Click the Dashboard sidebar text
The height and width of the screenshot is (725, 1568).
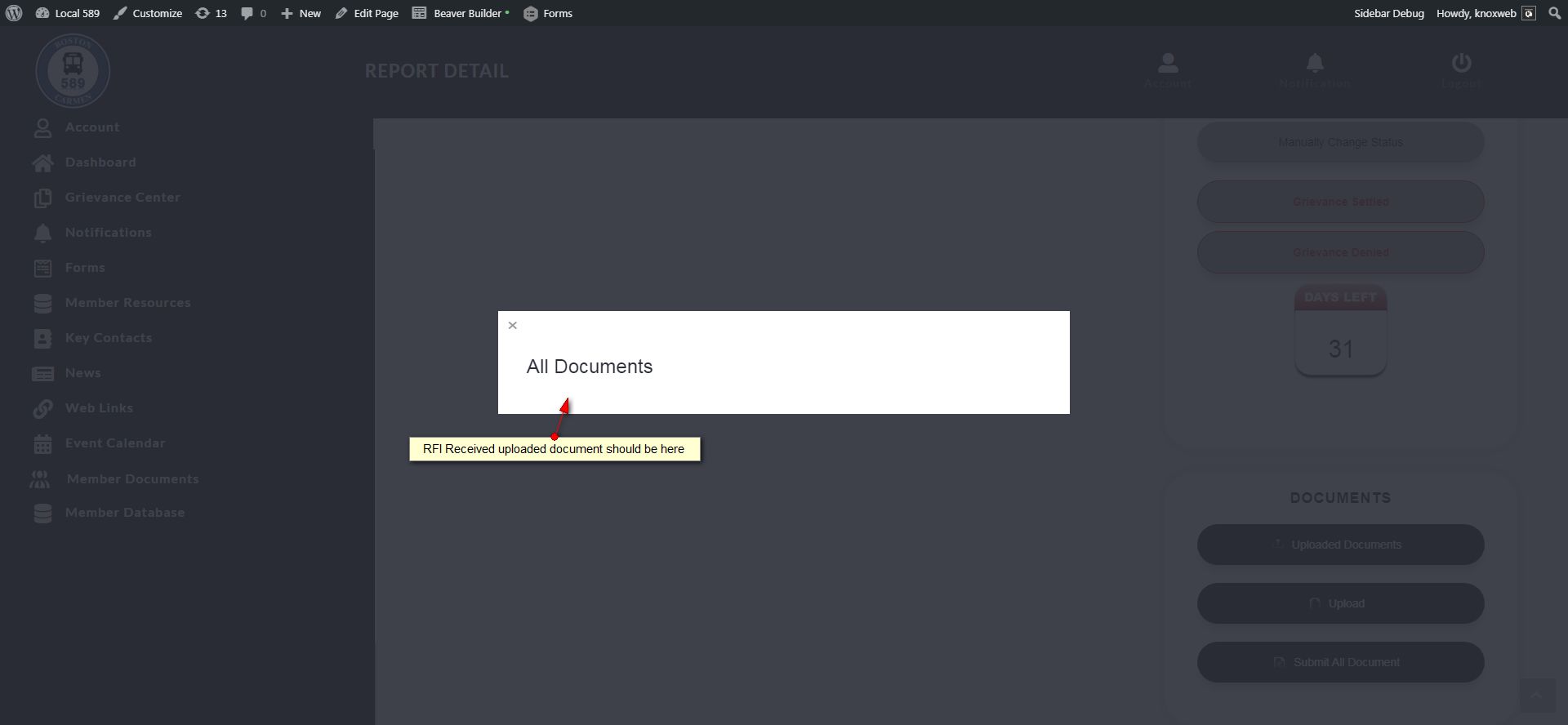100,162
